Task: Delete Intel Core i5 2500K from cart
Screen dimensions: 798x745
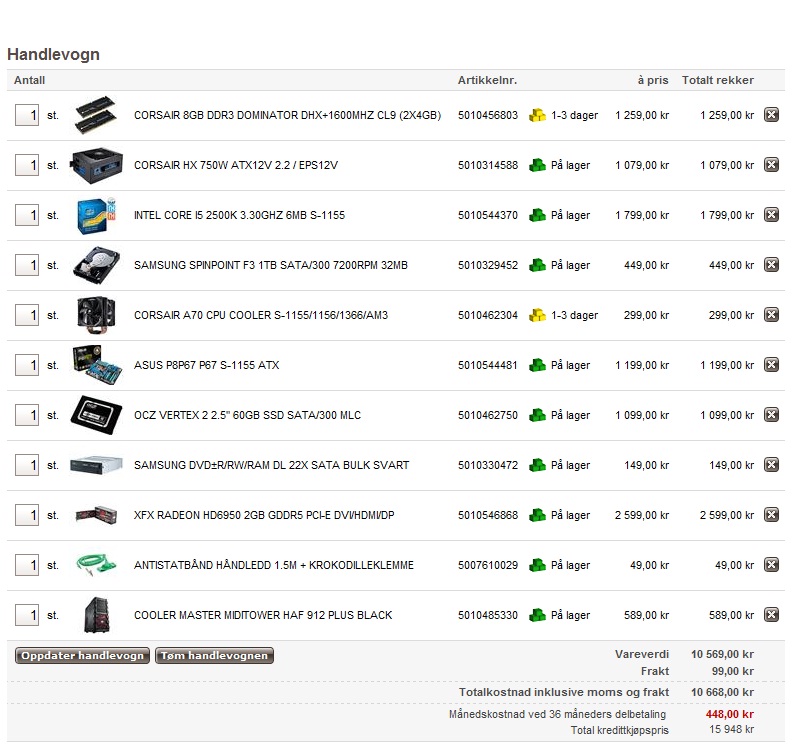Action: [772, 214]
